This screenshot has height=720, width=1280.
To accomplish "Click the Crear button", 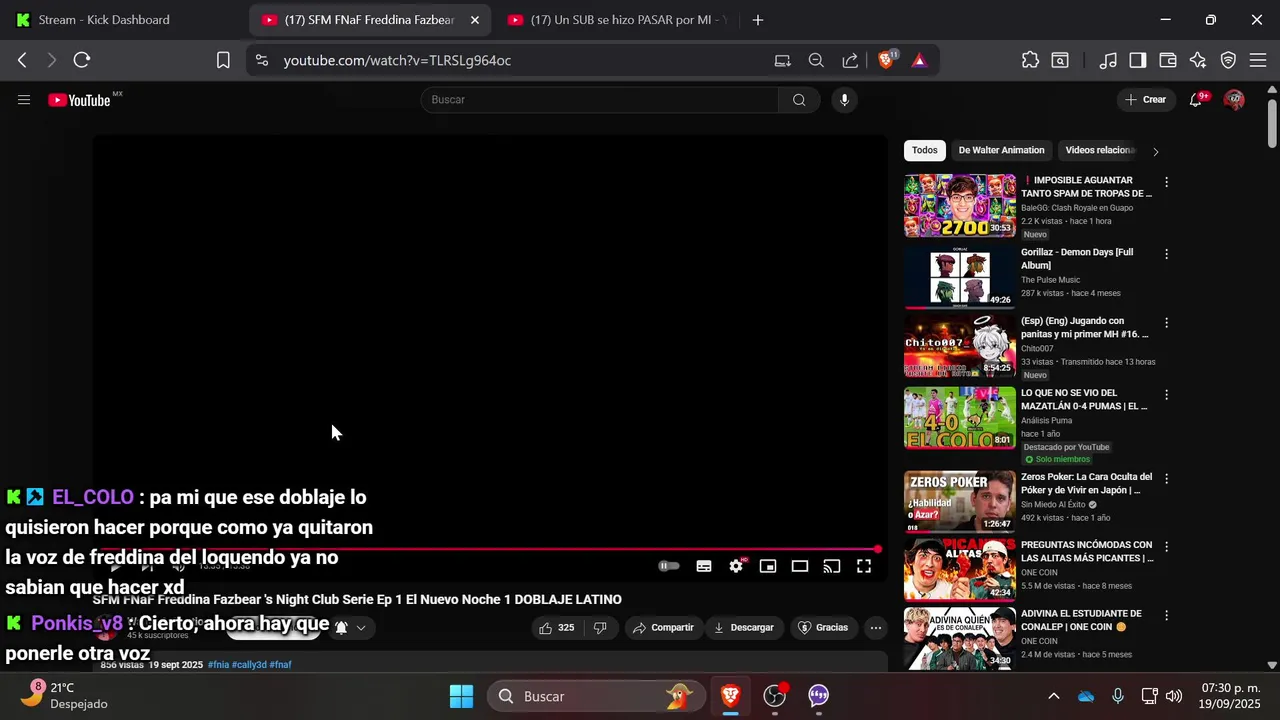I will 1146,100.
